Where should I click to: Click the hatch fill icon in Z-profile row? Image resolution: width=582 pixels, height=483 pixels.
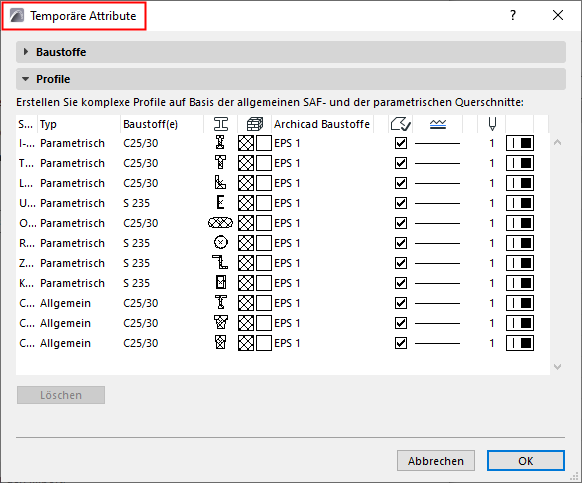tap(246, 263)
